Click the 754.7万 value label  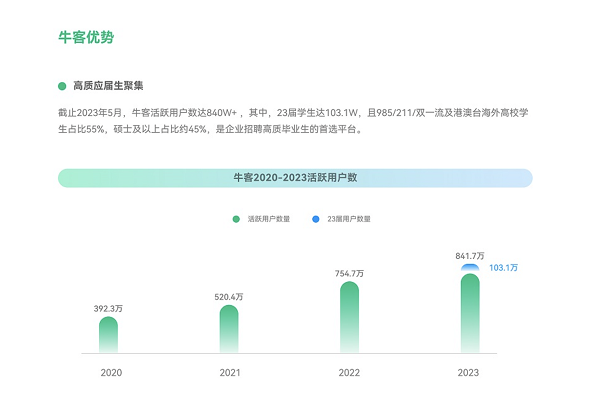pos(349,273)
